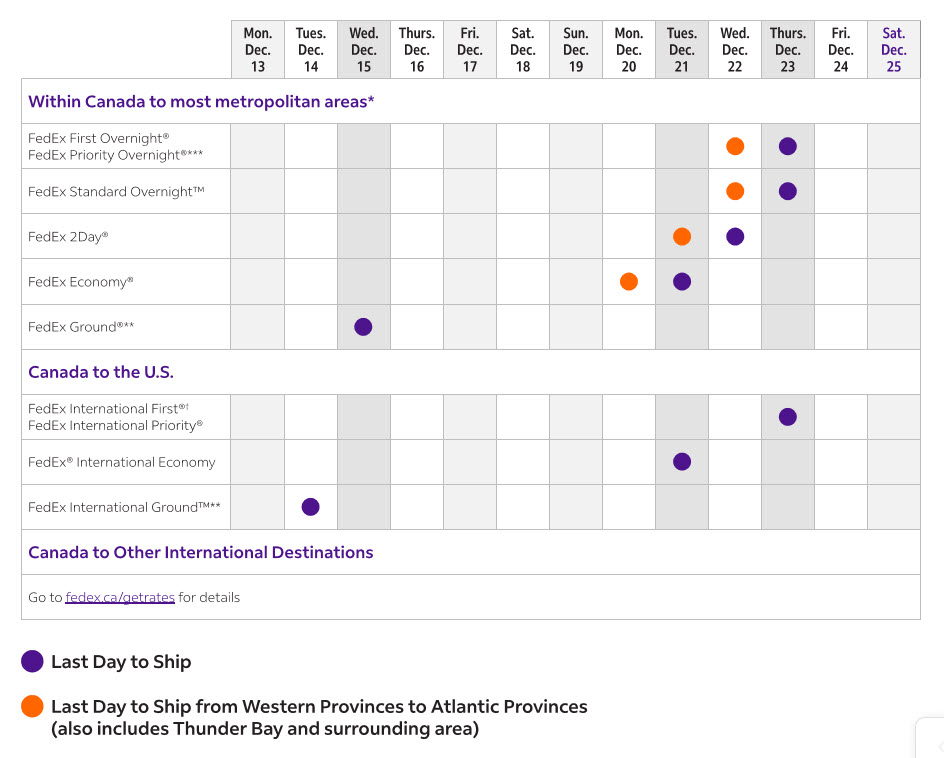Select the "FedEx International Priority" label
Image resolution: width=944 pixels, height=758 pixels.
pyautogui.click(x=115, y=425)
